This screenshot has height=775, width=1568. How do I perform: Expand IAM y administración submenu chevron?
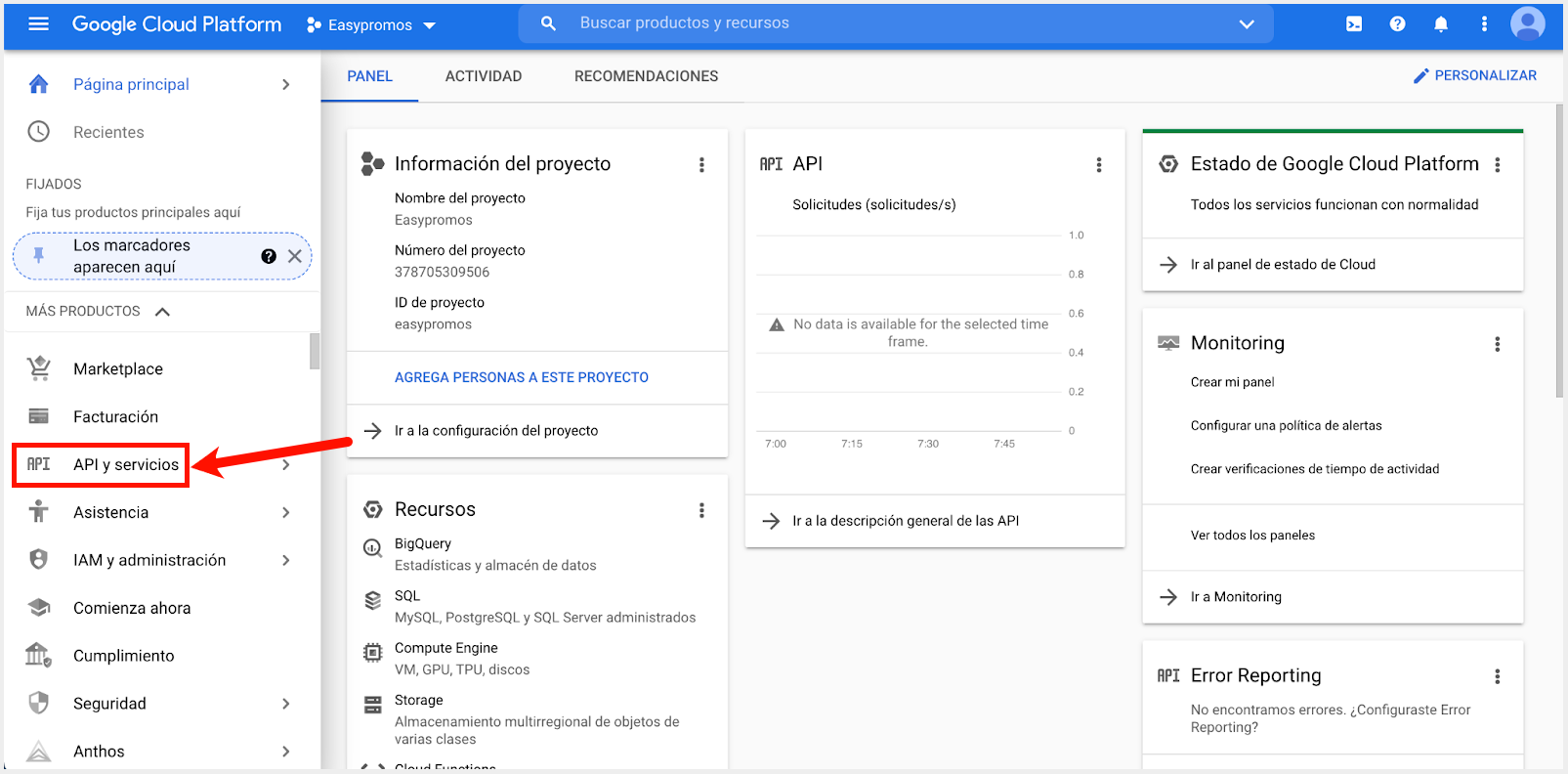pyautogui.click(x=286, y=560)
